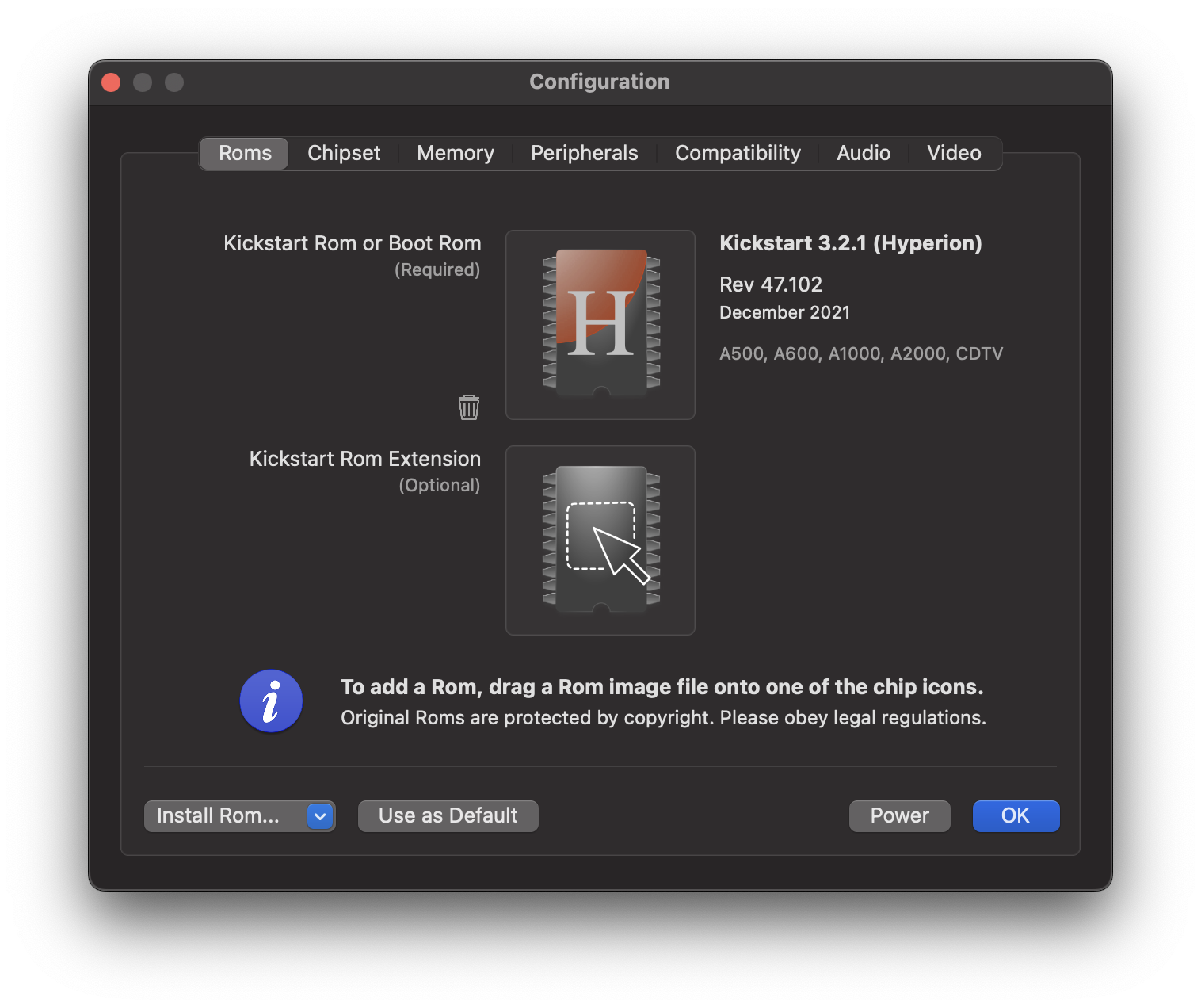
Task: Click the Install Rom... button label
Action: 219,816
